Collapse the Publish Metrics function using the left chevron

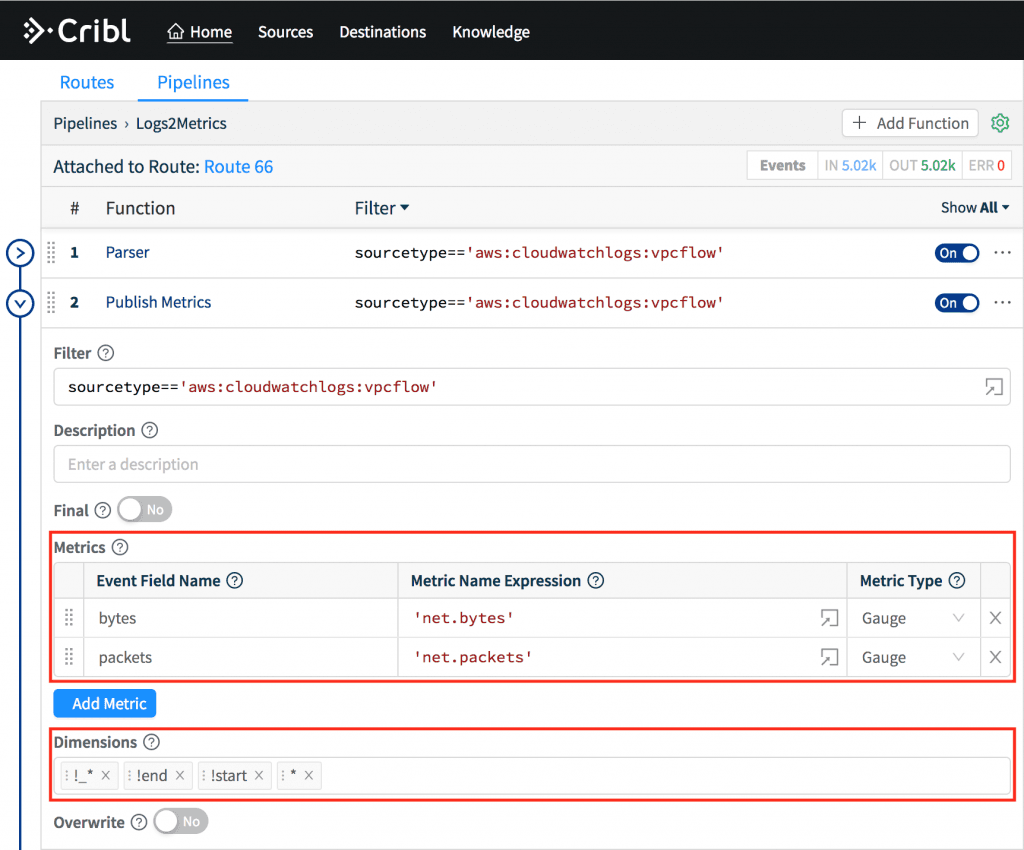[x=20, y=302]
